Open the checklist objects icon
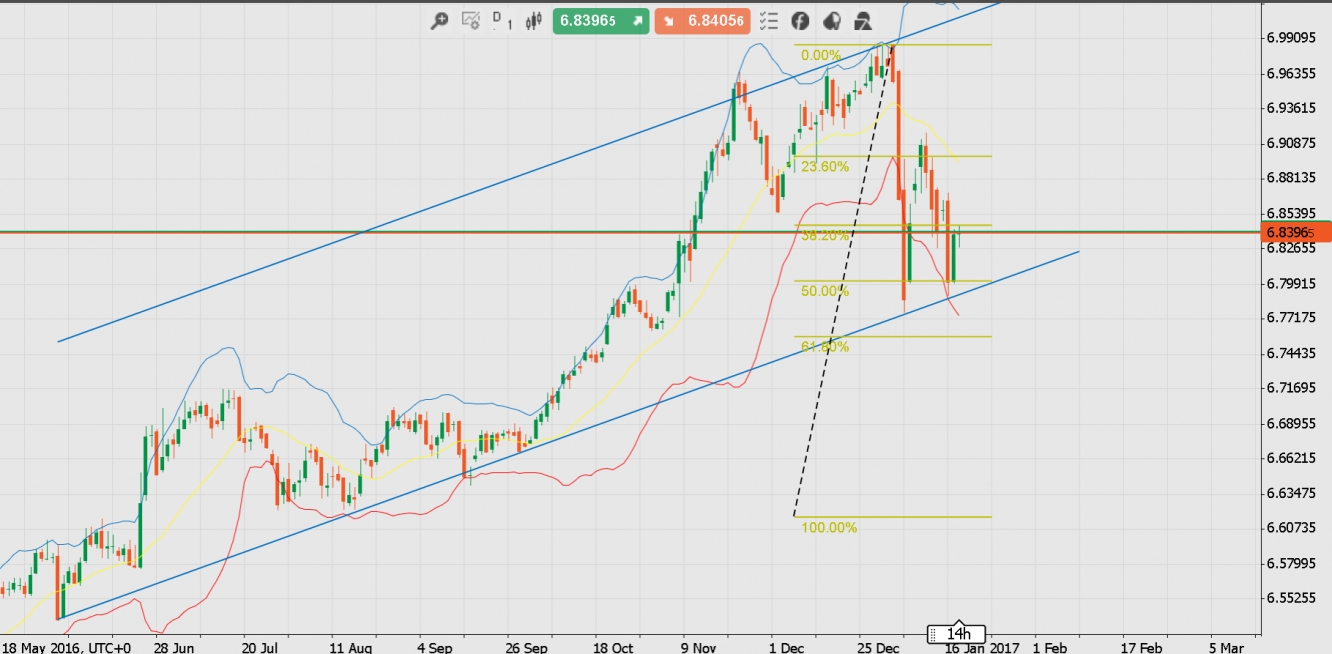The image size is (1332, 654). 768,21
